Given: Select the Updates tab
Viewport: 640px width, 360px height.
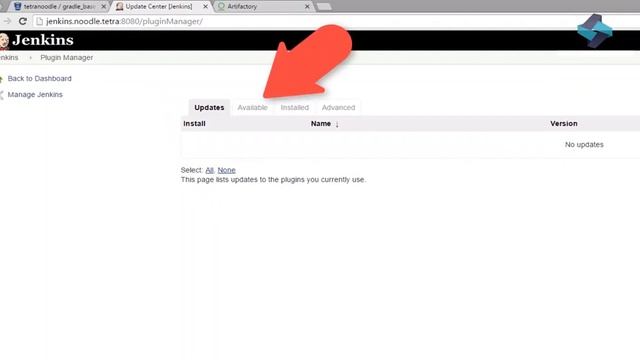Looking at the screenshot, I should tap(209, 108).
